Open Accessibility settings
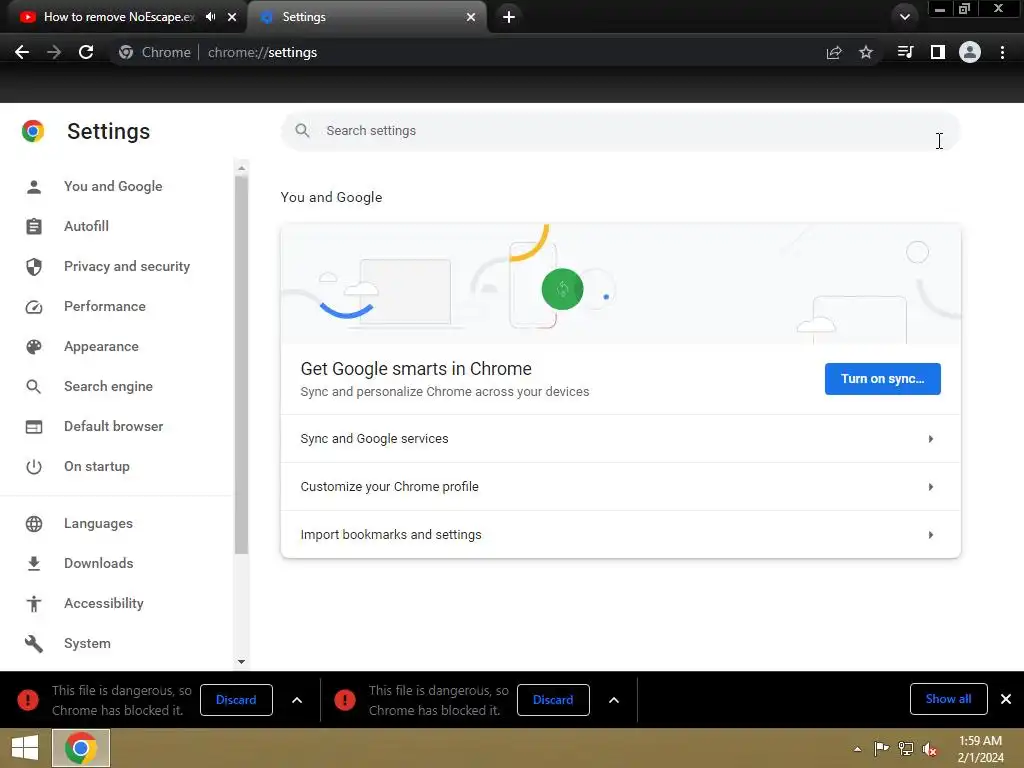Screen dimensions: 1024x768 point(104,603)
